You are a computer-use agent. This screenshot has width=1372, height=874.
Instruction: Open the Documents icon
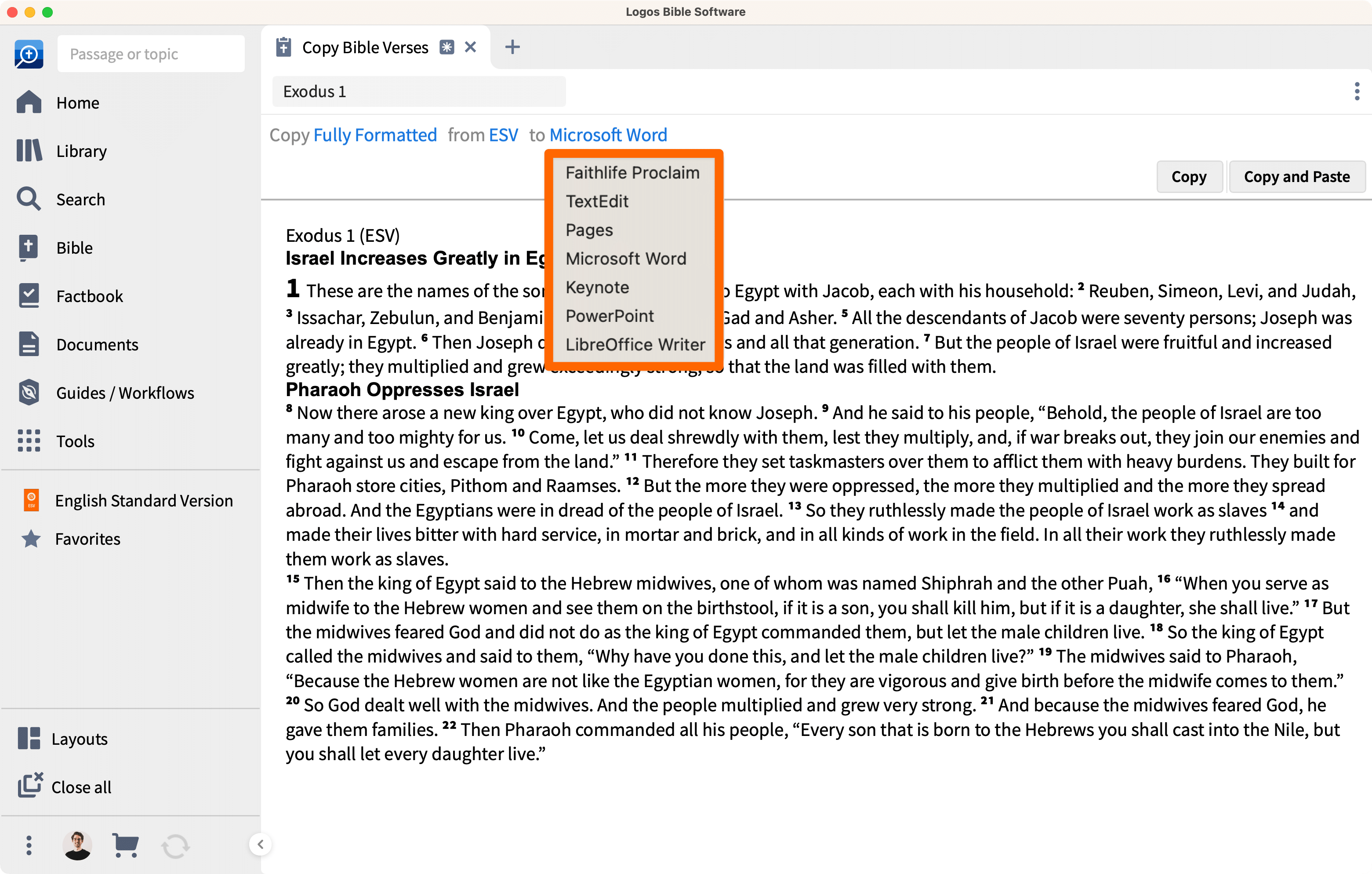(29, 344)
